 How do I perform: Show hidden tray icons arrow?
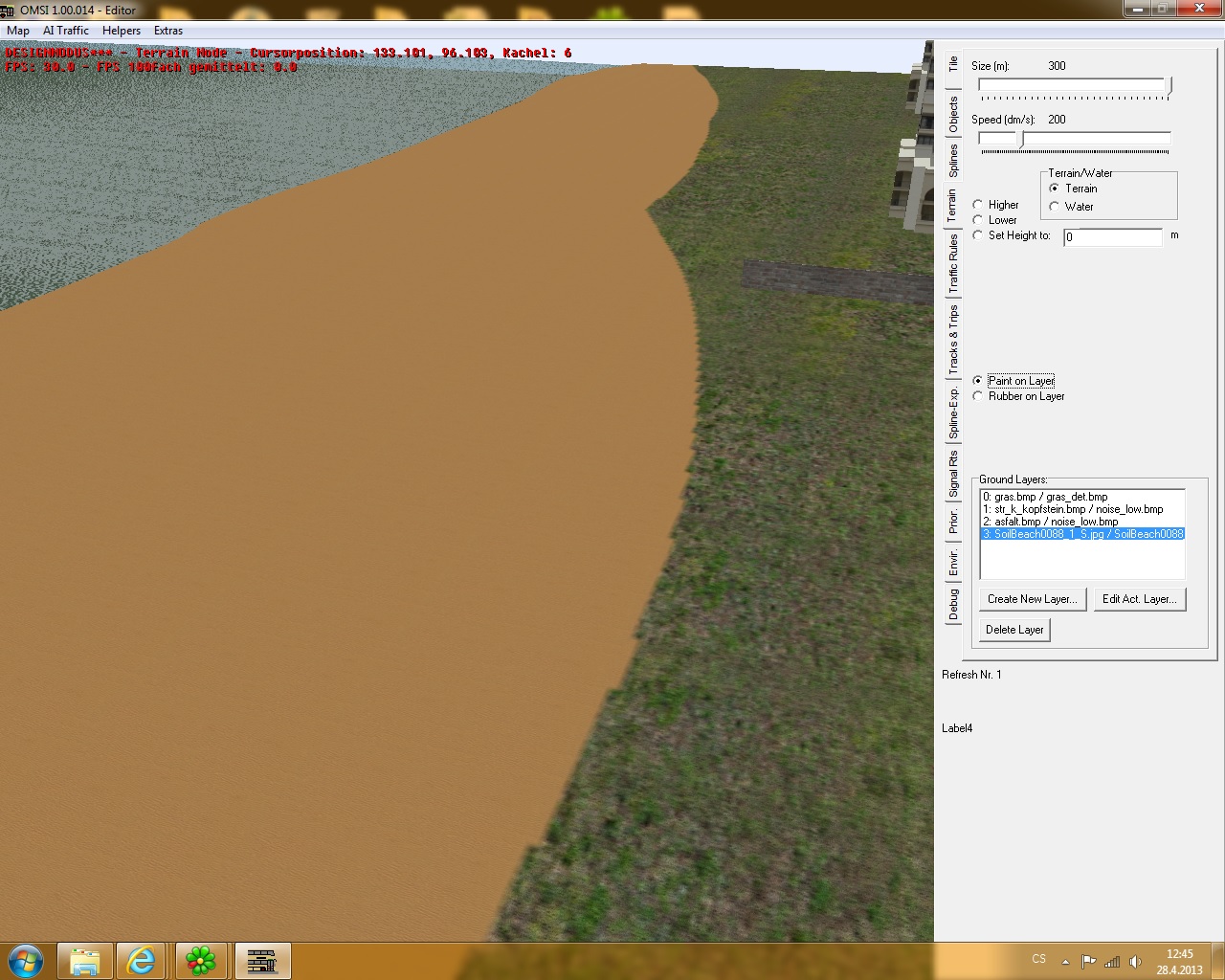point(1065,961)
